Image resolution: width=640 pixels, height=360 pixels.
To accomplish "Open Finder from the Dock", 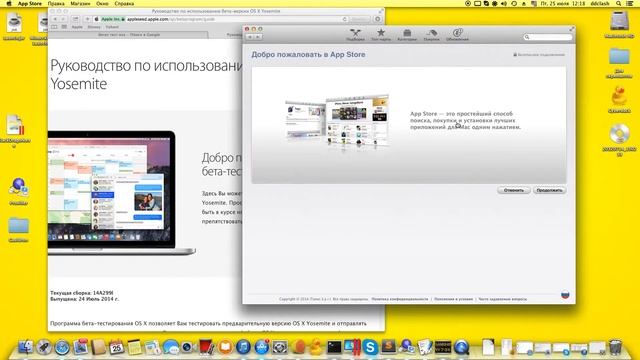I will click(26, 347).
